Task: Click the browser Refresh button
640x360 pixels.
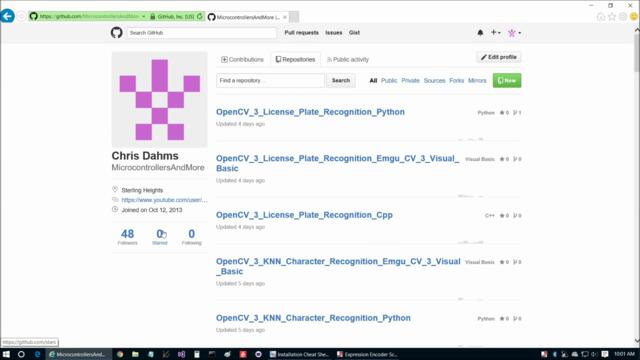Action: pyautogui.click(x=200, y=17)
